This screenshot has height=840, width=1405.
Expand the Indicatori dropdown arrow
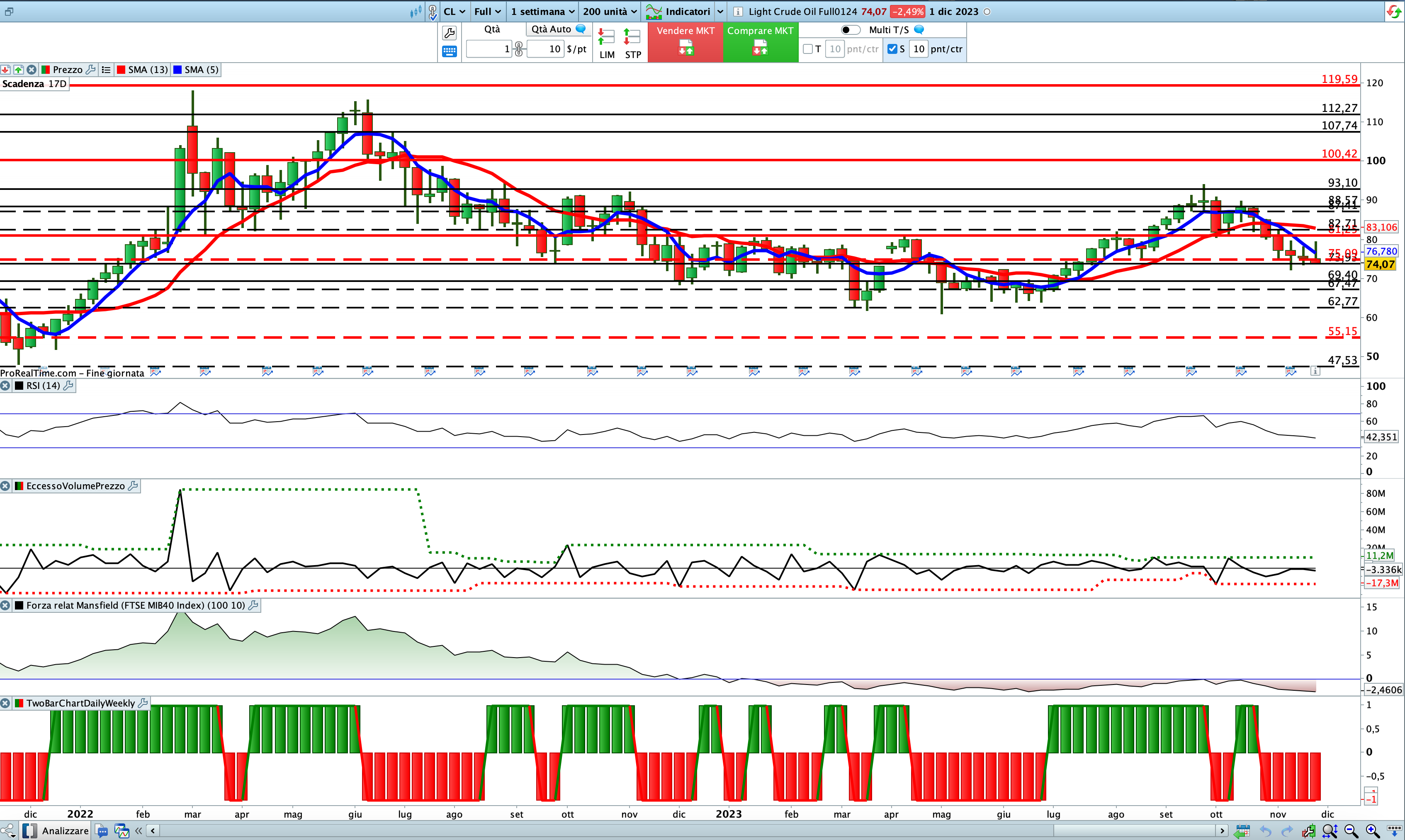pos(720,11)
